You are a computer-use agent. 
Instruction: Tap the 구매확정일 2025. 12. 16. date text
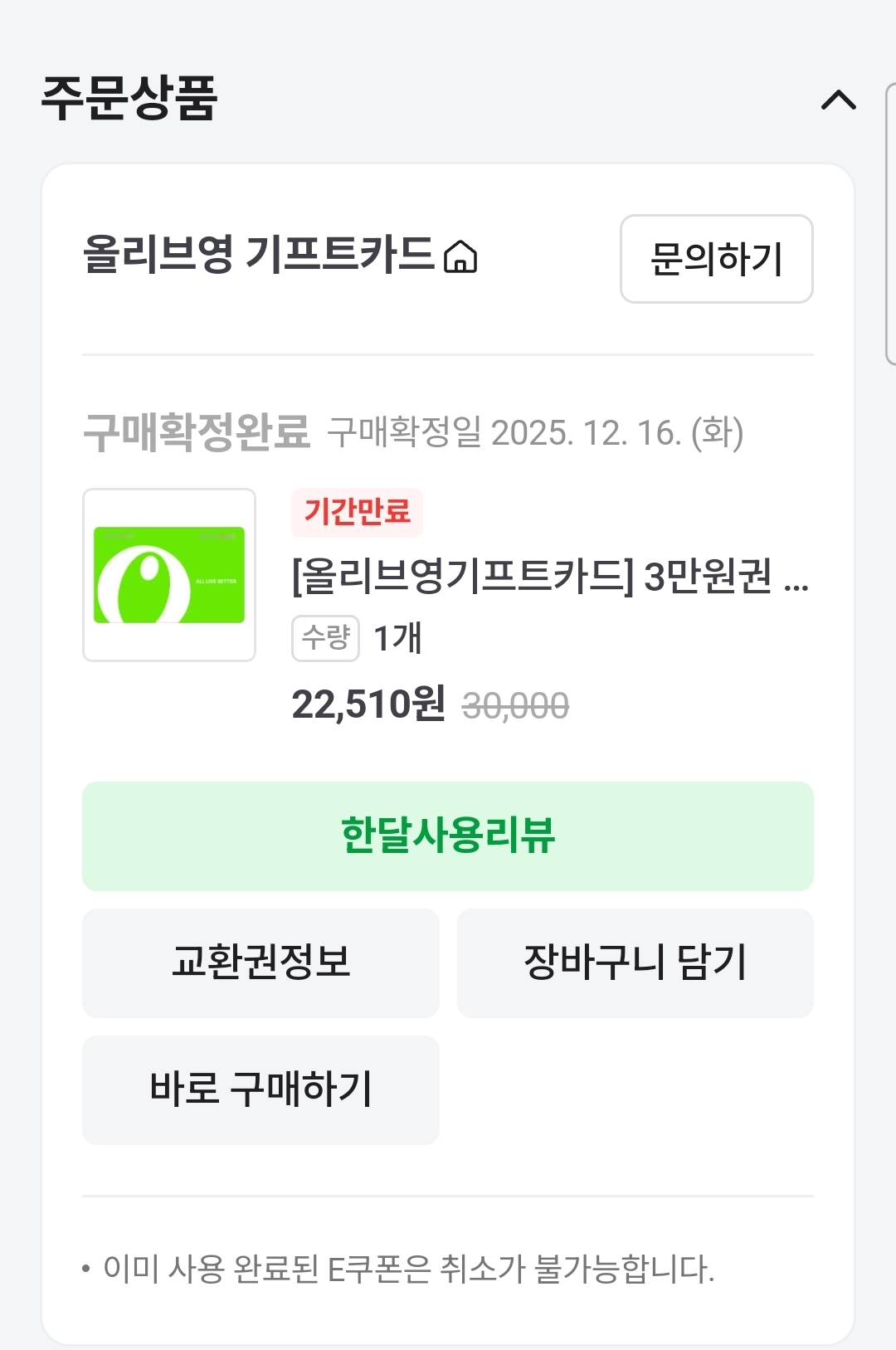click(535, 432)
